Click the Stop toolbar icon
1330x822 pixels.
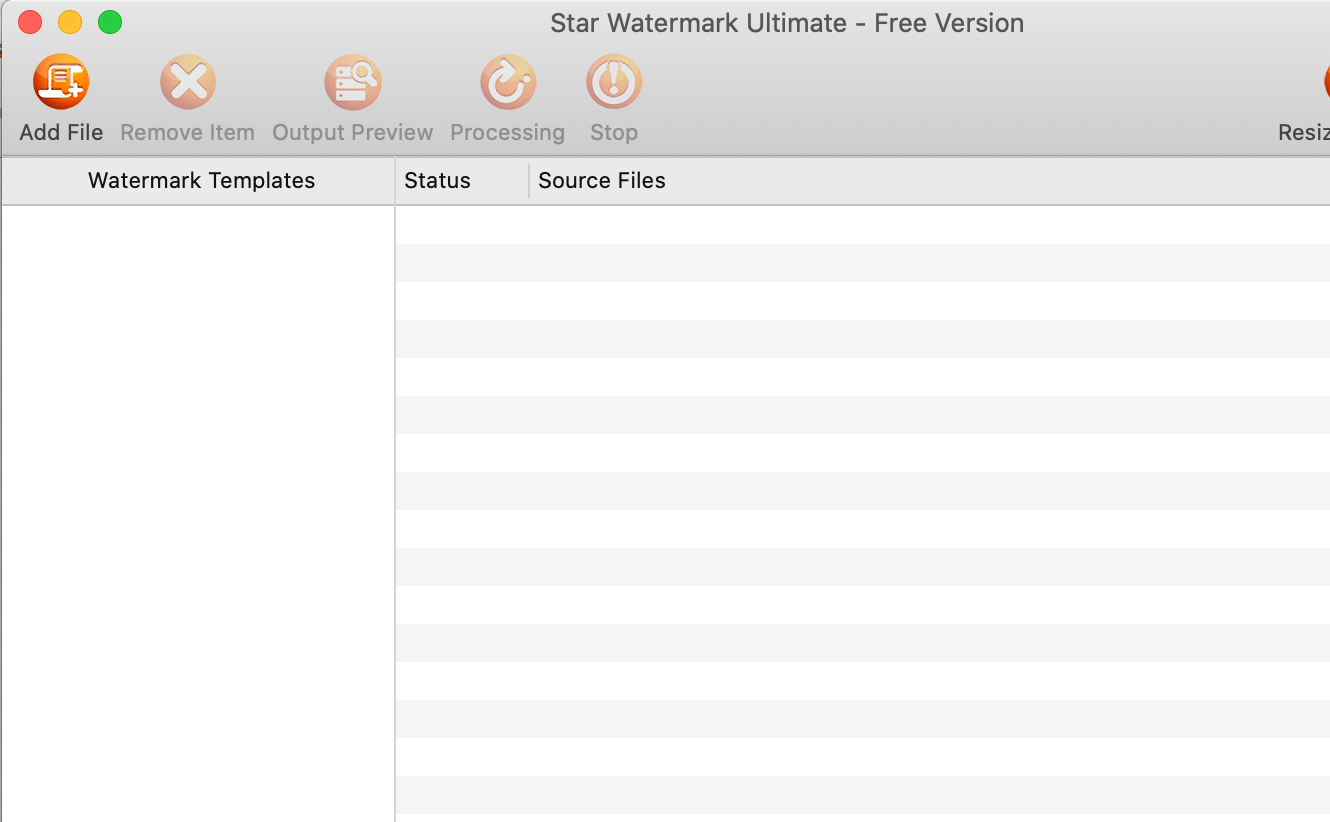pyautogui.click(x=614, y=82)
